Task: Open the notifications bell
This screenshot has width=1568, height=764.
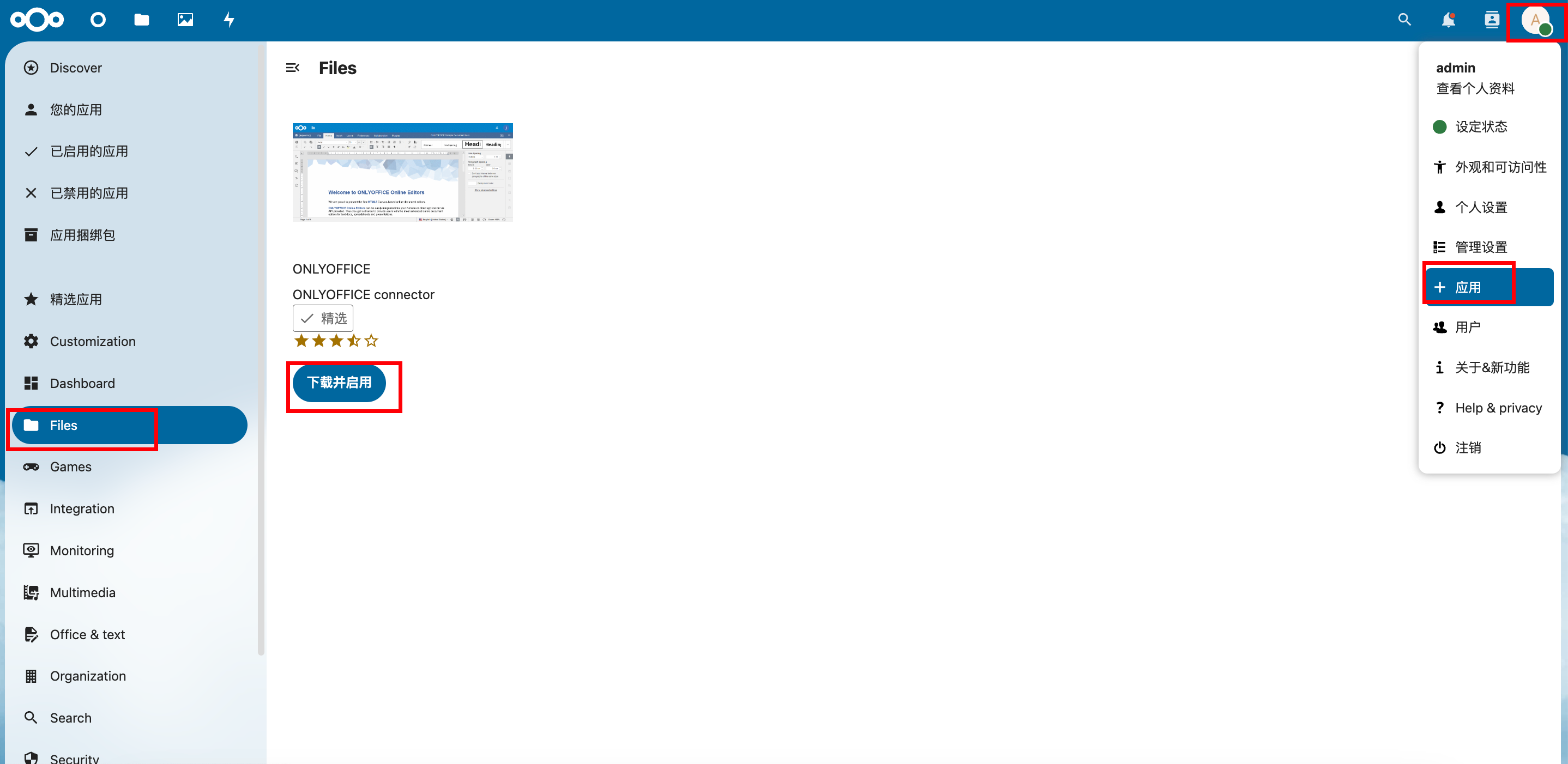Action: (1448, 20)
